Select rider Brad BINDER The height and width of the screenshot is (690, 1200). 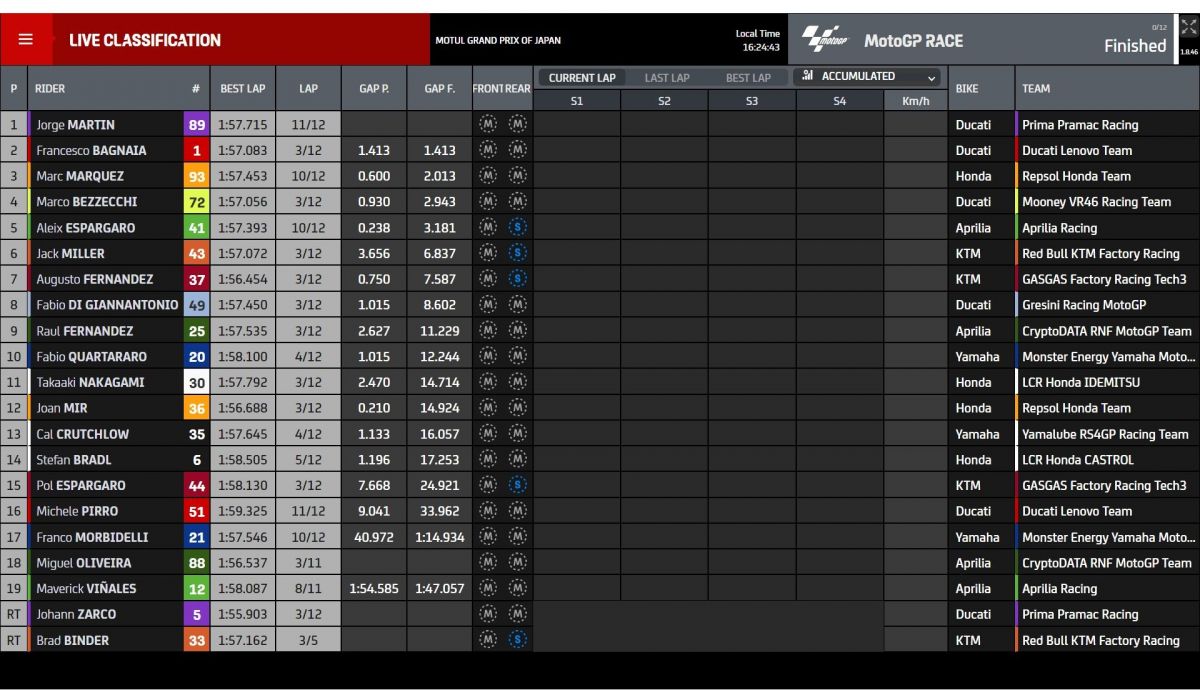(x=73, y=640)
